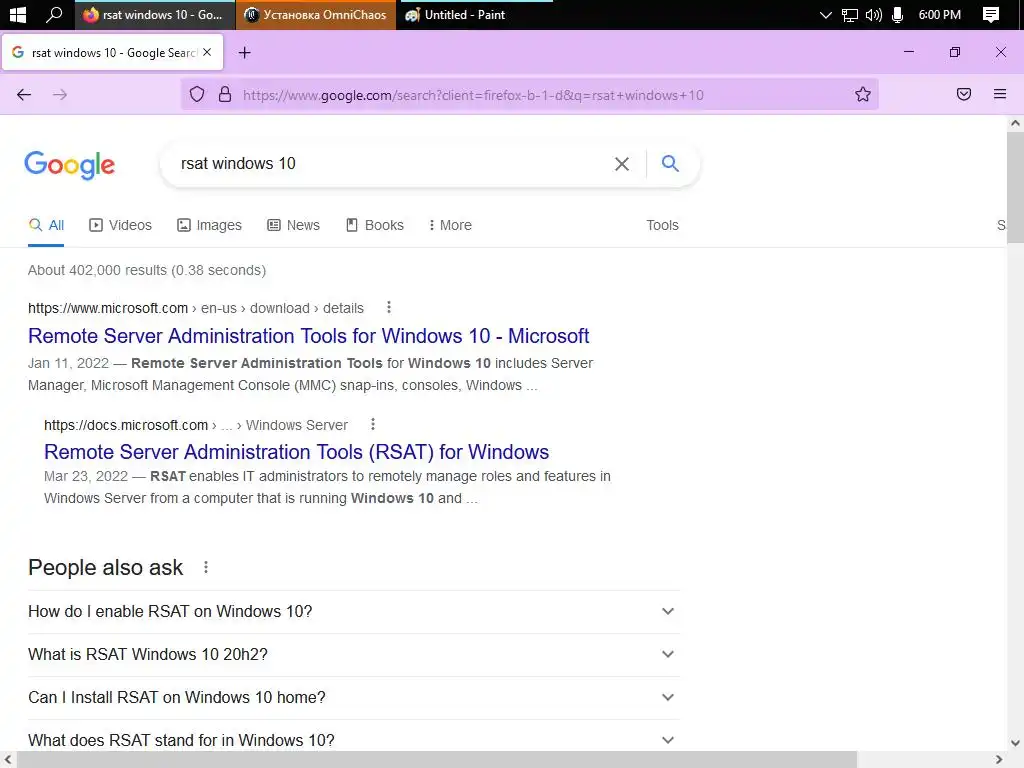Viewport: 1024px width, 768px height.
Task: Click horizontal scrollbar left arrow
Action: 7,760
